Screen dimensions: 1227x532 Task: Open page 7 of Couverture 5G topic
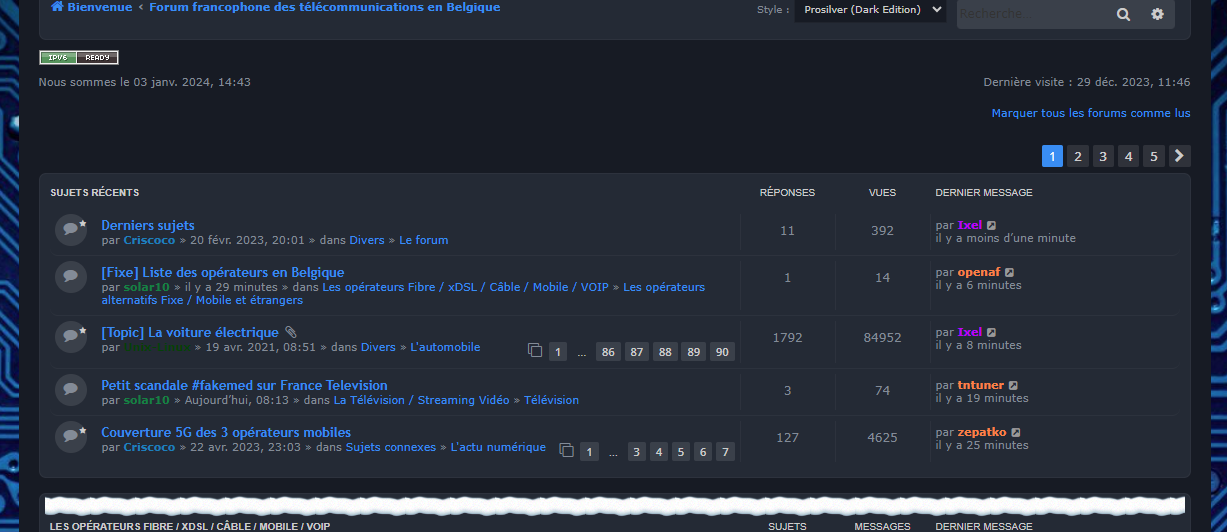pyautogui.click(x=725, y=451)
